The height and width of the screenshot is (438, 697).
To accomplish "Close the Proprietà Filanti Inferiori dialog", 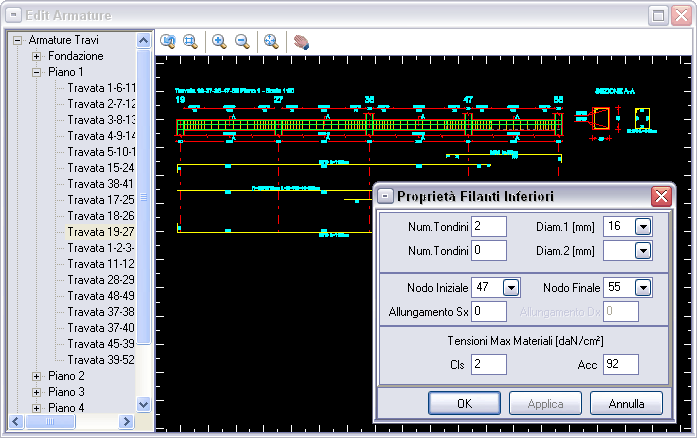I will pos(659,196).
